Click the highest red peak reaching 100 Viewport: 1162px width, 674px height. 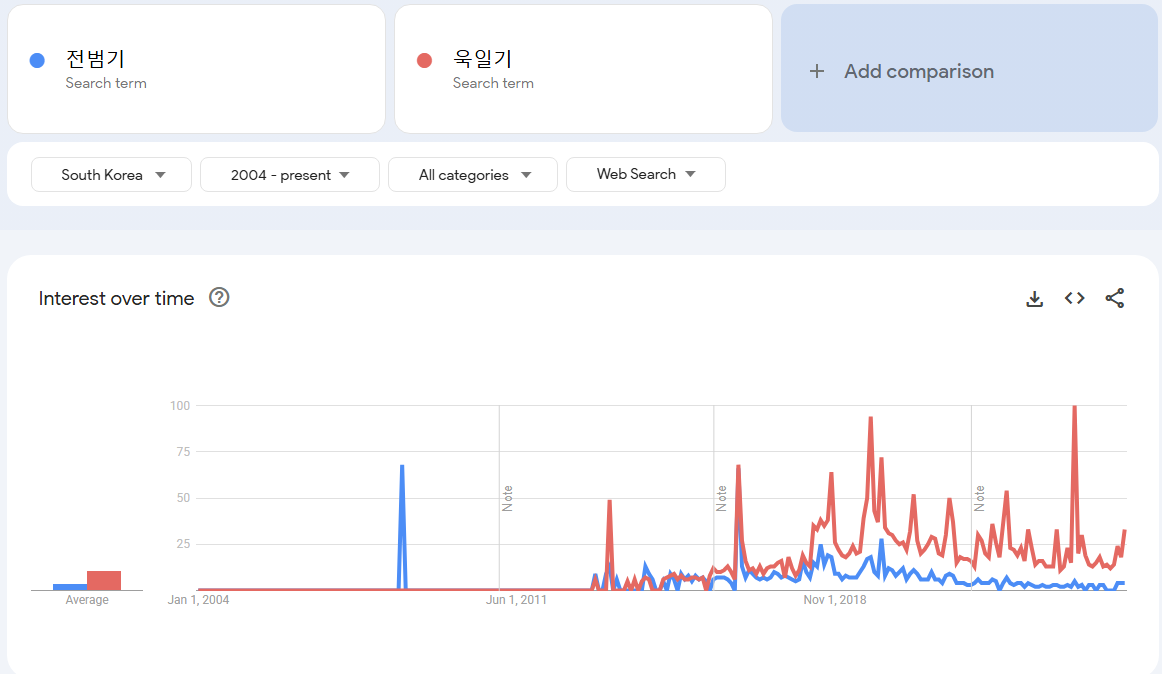point(1074,408)
